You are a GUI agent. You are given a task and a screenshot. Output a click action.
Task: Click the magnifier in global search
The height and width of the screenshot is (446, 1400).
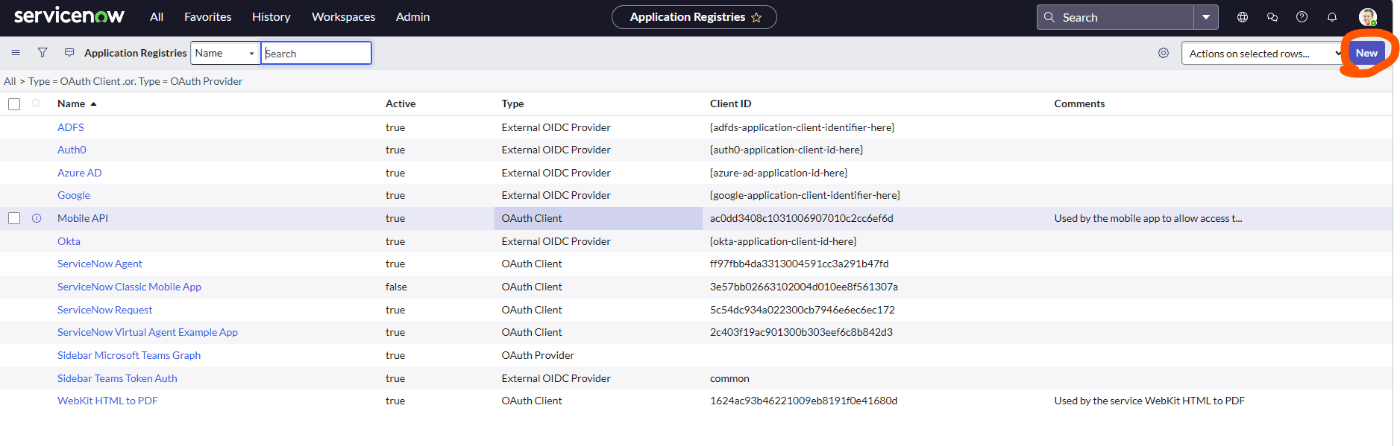click(x=1050, y=17)
